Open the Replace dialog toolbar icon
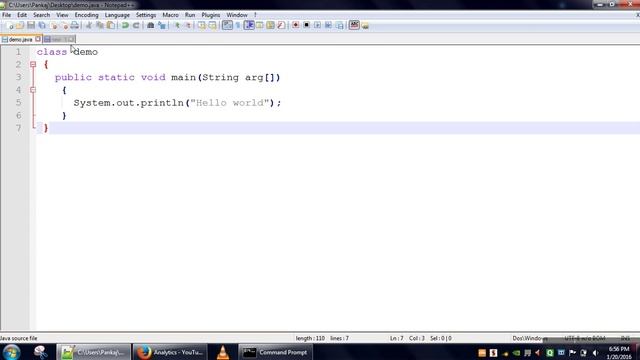The width and height of the screenshot is (640, 360). 162,25
